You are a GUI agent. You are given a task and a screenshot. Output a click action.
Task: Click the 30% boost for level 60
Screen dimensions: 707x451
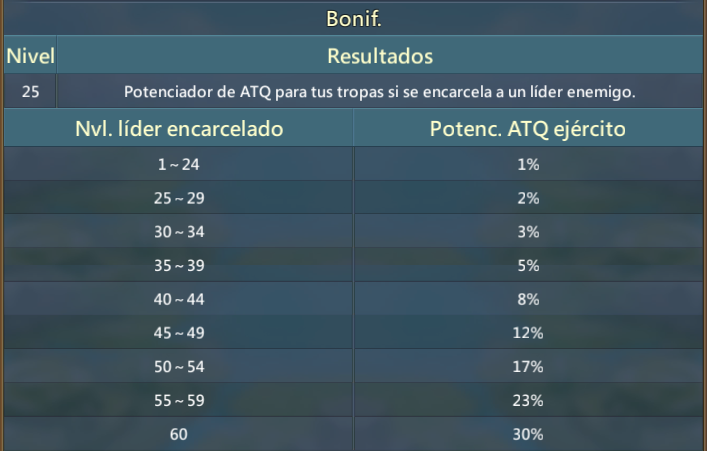[x=528, y=434]
